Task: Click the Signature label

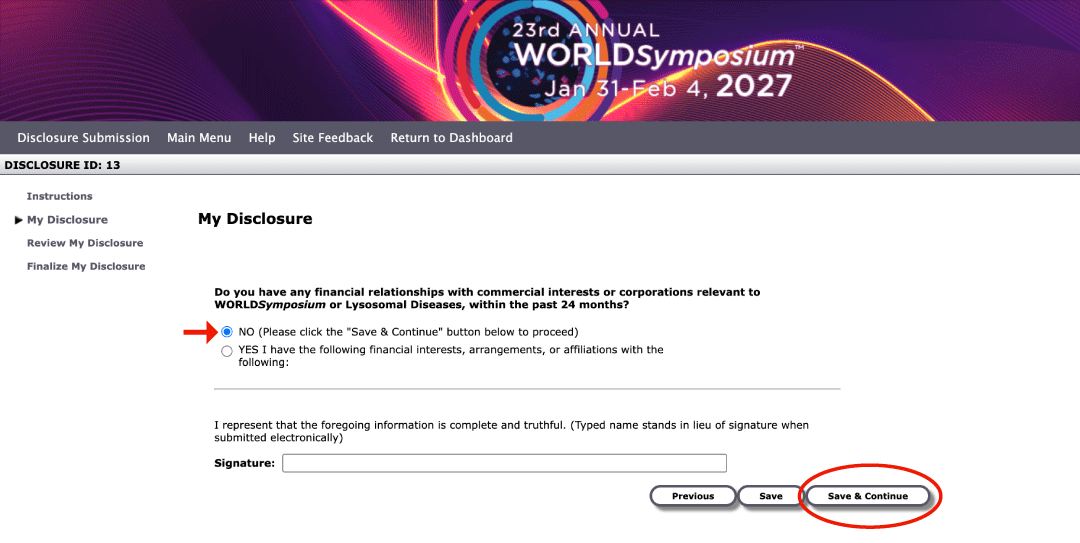Action: (x=245, y=463)
